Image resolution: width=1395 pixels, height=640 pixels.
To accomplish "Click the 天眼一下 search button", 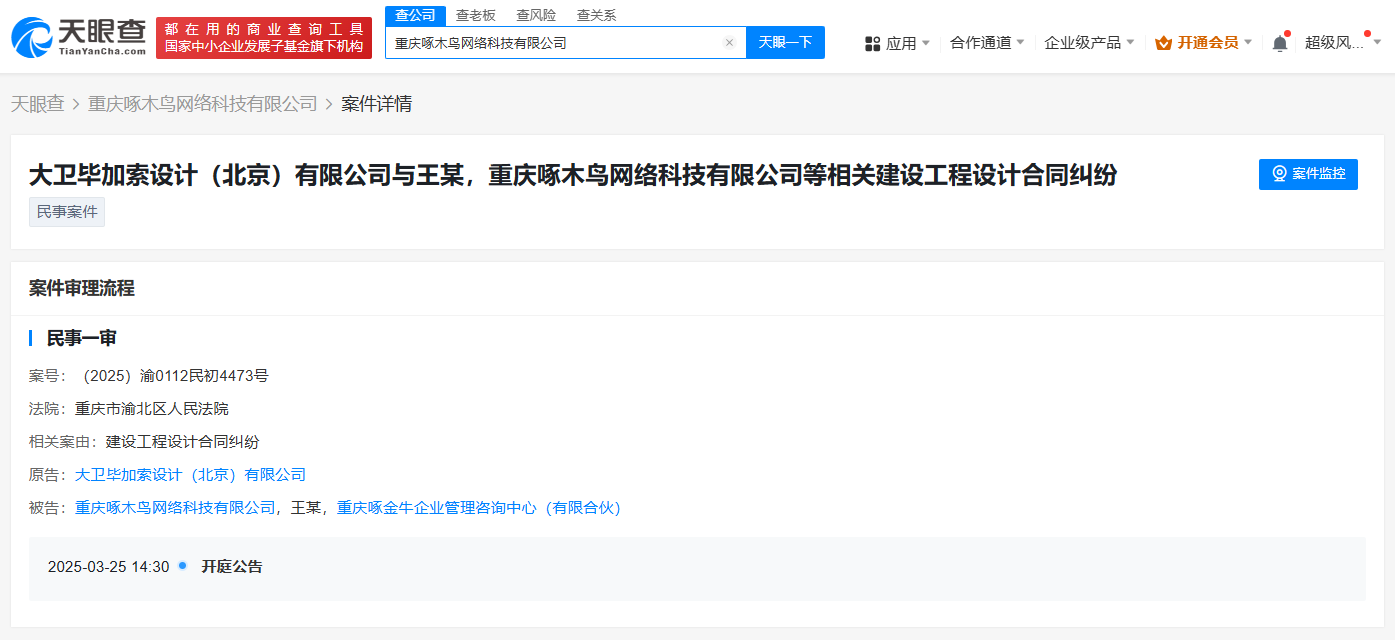I will (x=785, y=42).
